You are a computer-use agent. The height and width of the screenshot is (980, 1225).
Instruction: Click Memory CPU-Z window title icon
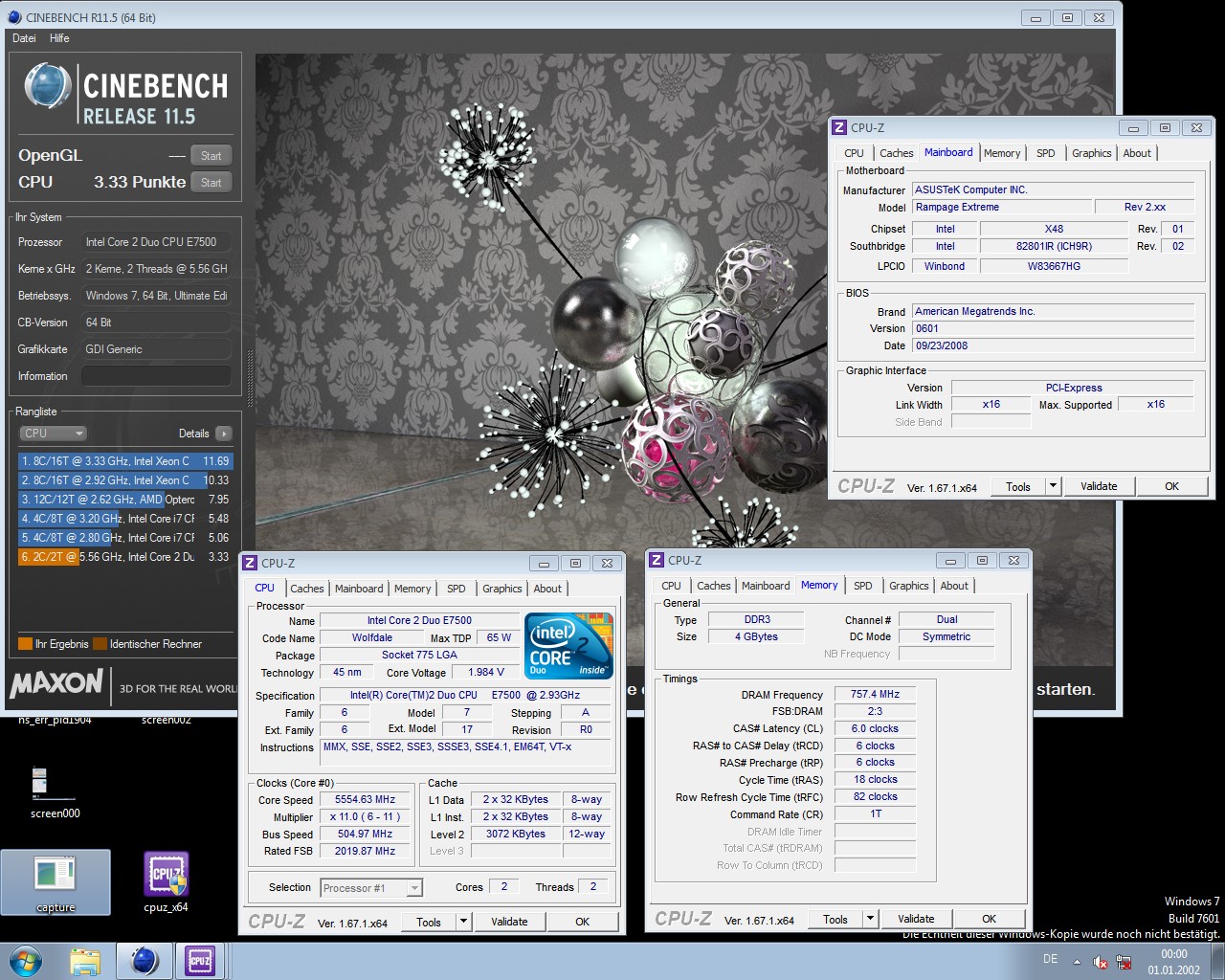[x=657, y=560]
